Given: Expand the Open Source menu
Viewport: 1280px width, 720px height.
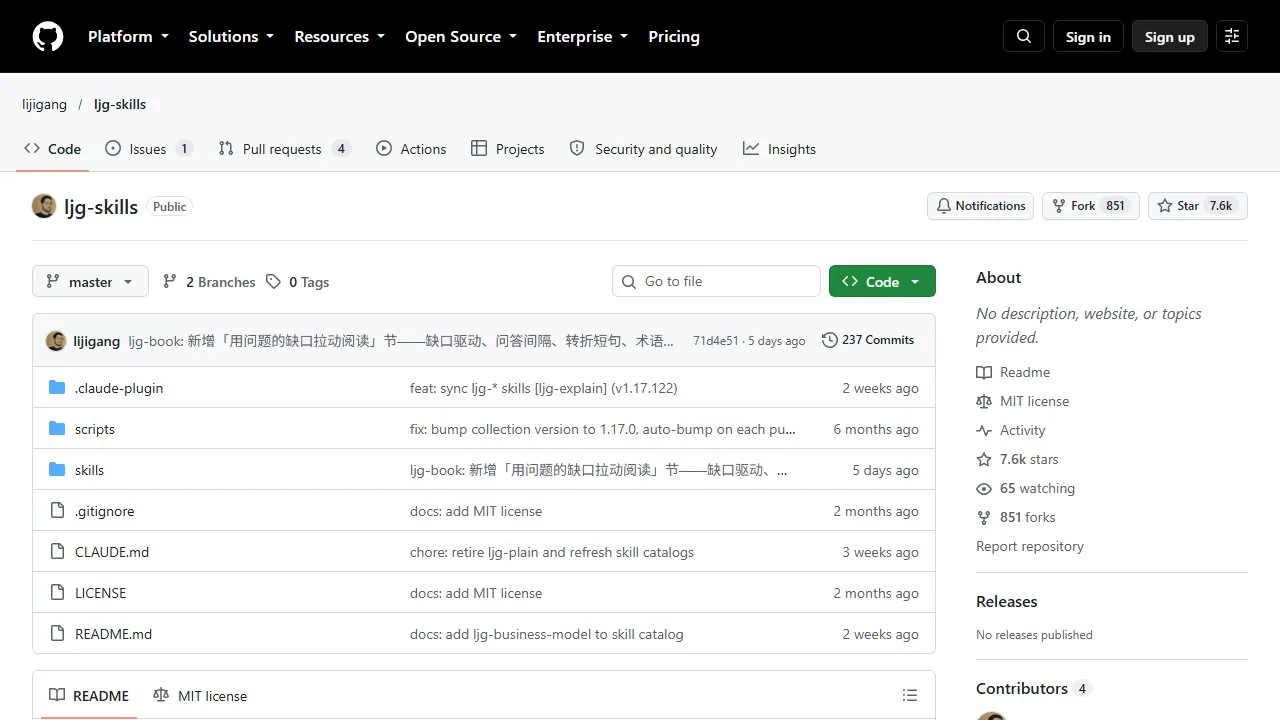Looking at the screenshot, I should tap(461, 36).
